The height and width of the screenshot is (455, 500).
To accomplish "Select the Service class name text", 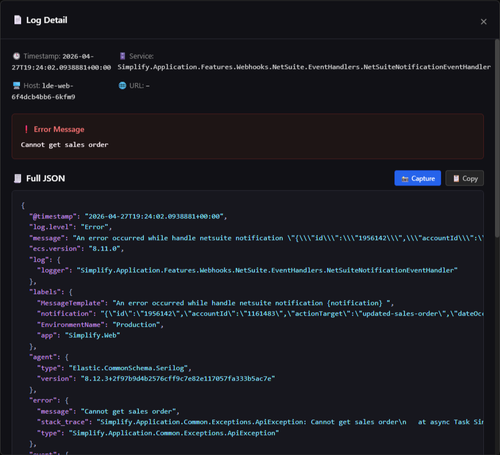I will pyautogui.click(x=304, y=67).
